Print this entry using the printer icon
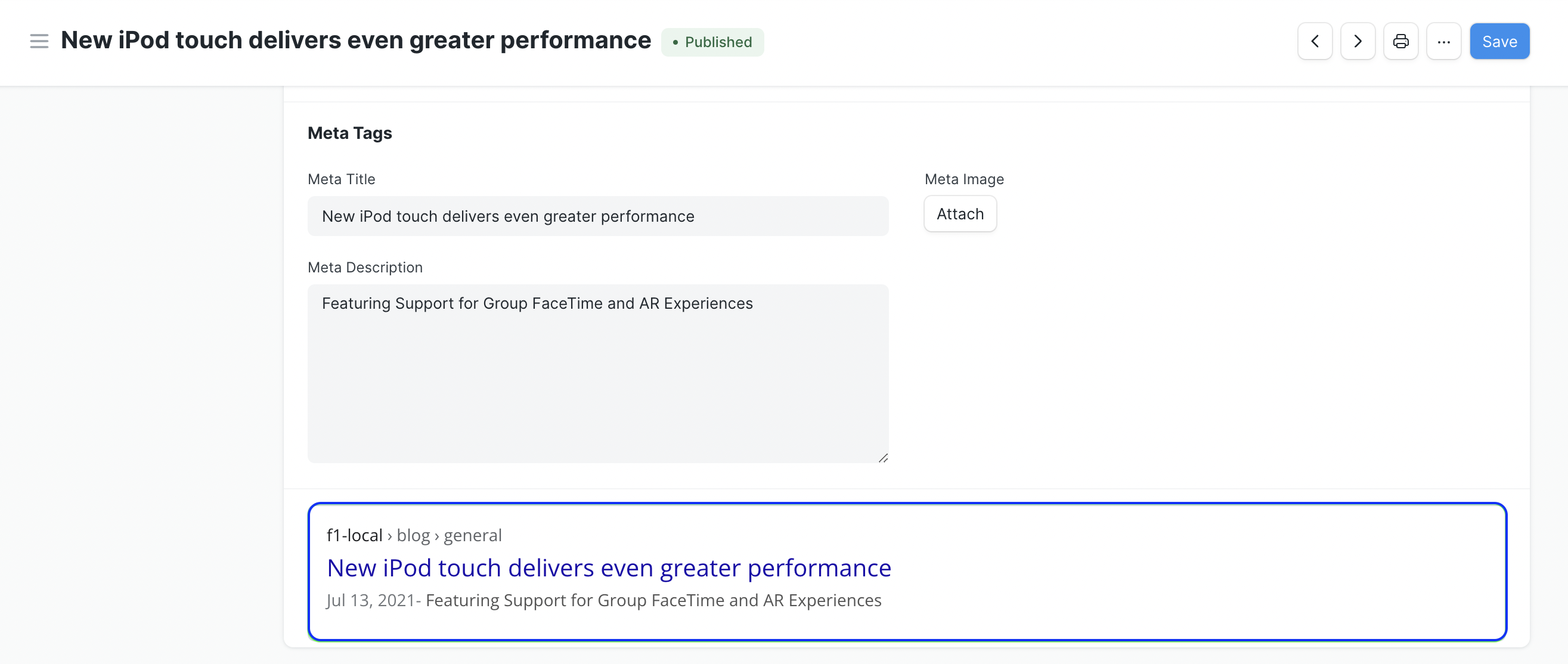This screenshot has height=664, width=1568. tap(1400, 41)
